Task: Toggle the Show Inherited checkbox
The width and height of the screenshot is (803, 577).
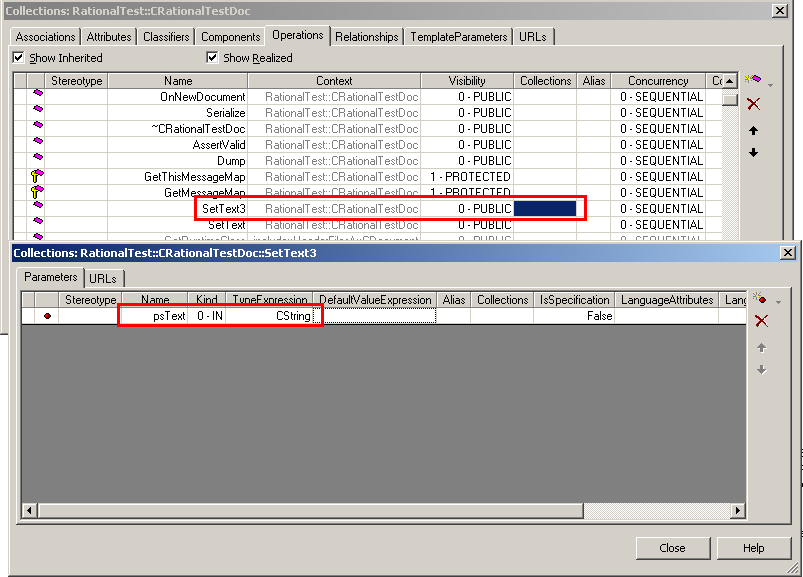Action: [x=18, y=57]
